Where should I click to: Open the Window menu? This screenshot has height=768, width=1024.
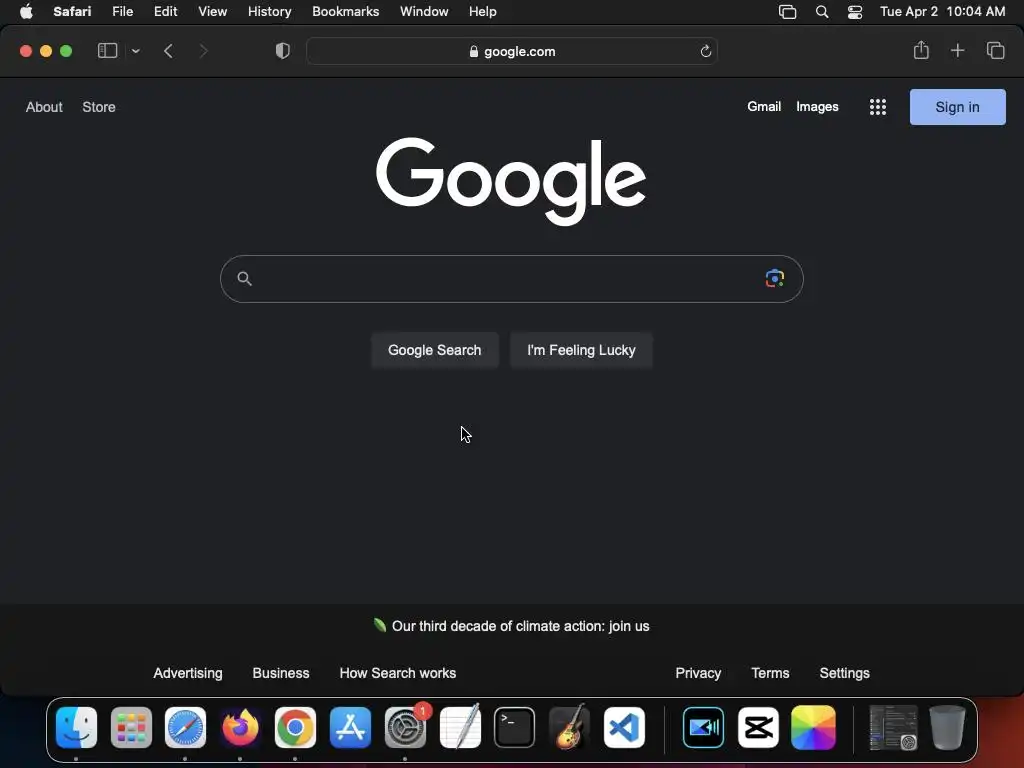(x=424, y=12)
